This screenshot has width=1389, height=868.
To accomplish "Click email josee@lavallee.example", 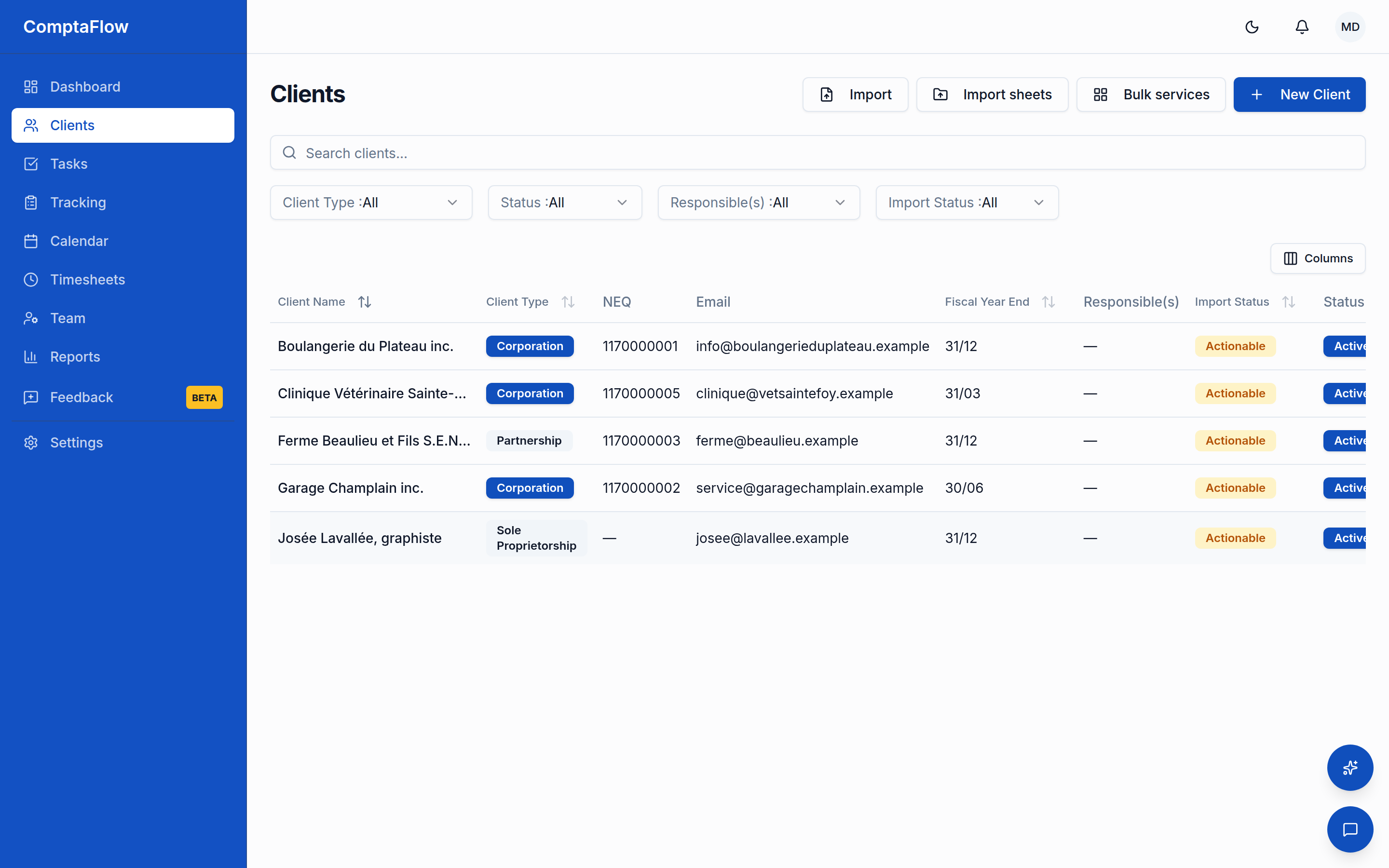I will click(772, 538).
